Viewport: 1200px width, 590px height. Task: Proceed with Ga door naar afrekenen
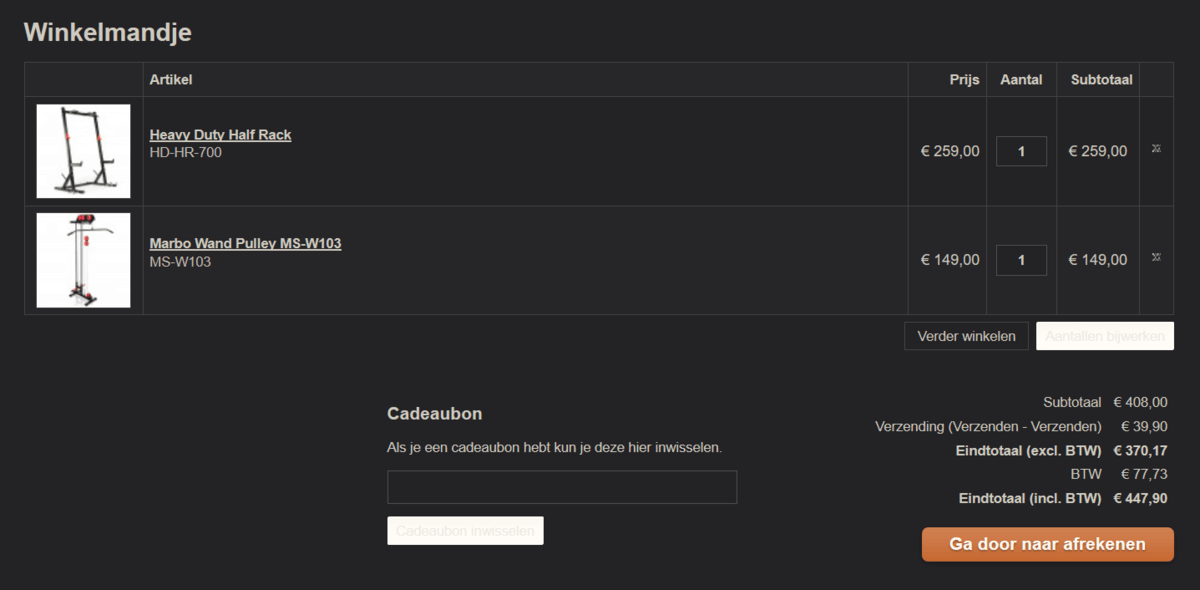tap(1047, 544)
